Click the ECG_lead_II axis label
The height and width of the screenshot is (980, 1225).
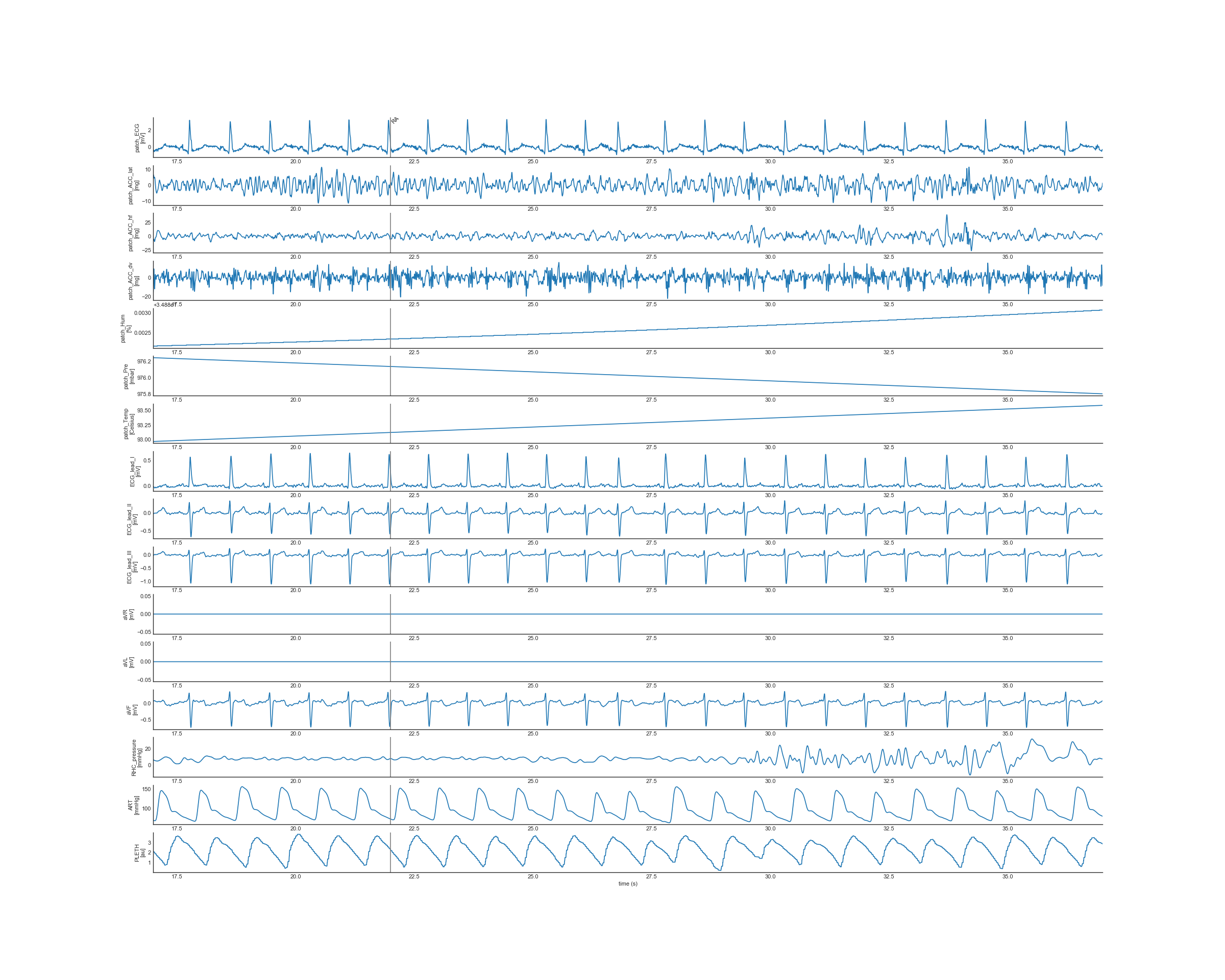[x=132, y=519]
